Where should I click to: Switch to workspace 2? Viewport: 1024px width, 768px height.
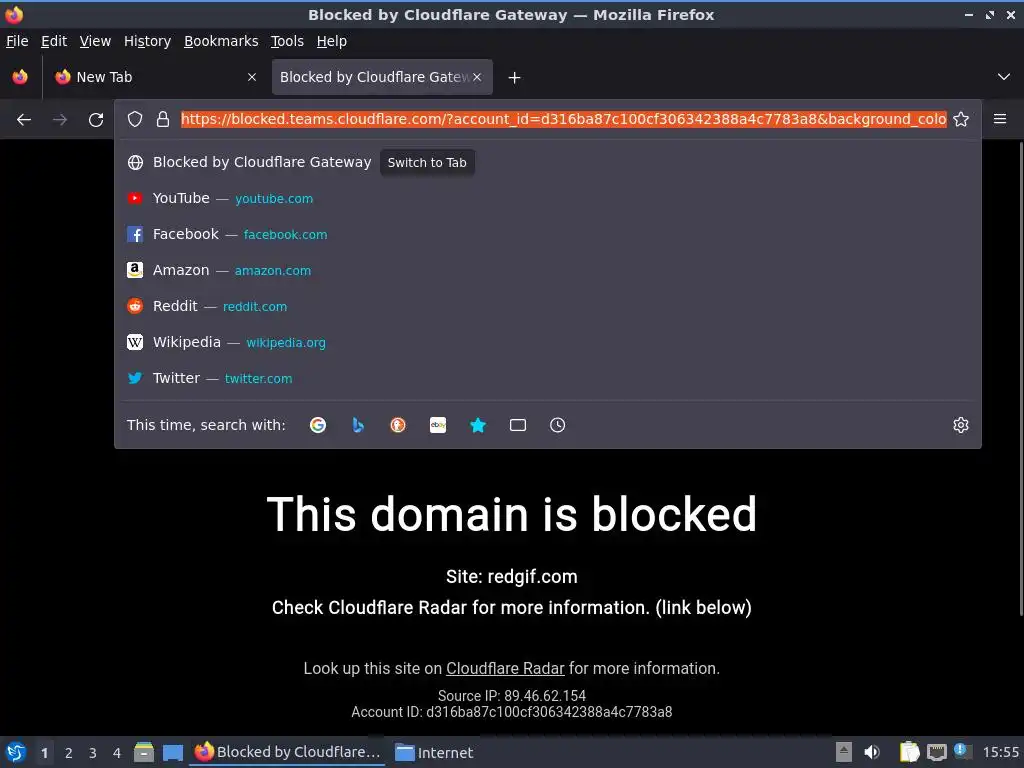(x=69, y=753)
